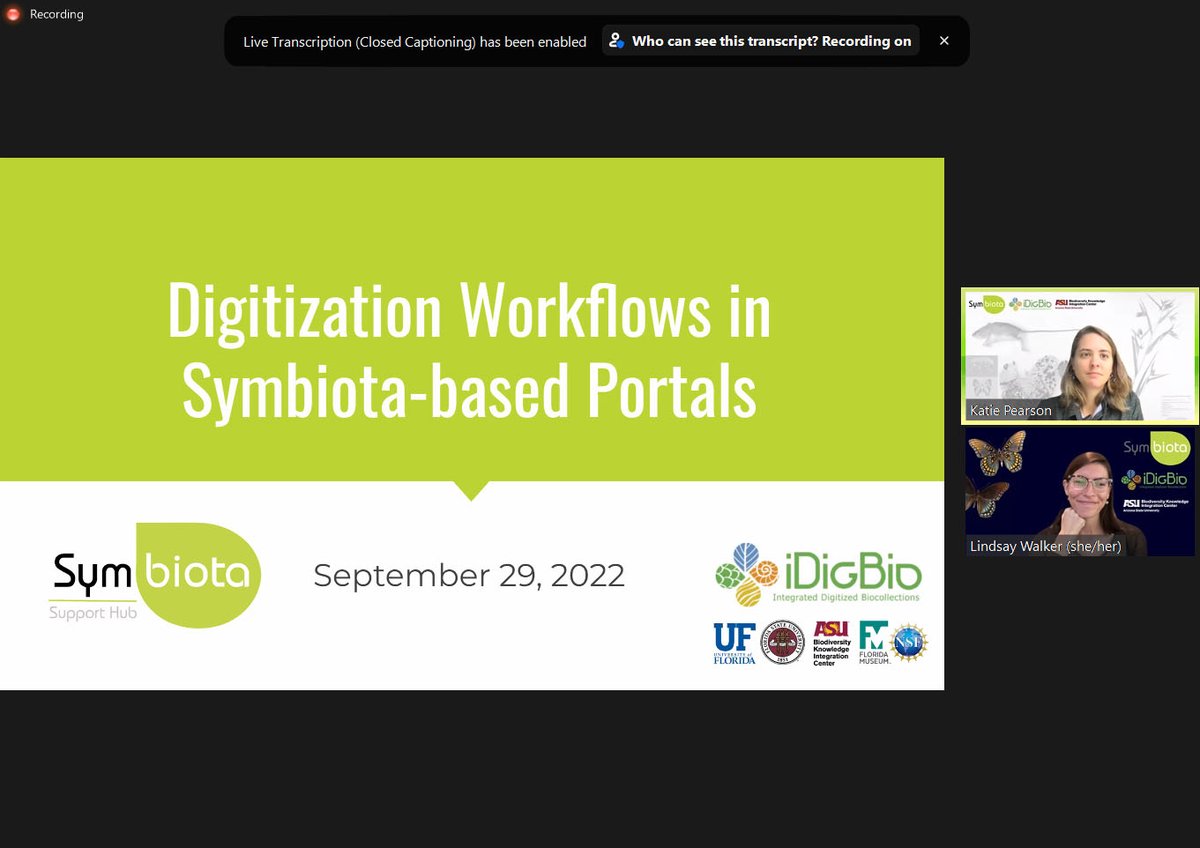The image size is (1200, 848).
Task: Click the people icon in transcript notice
Action: (617, 41)
